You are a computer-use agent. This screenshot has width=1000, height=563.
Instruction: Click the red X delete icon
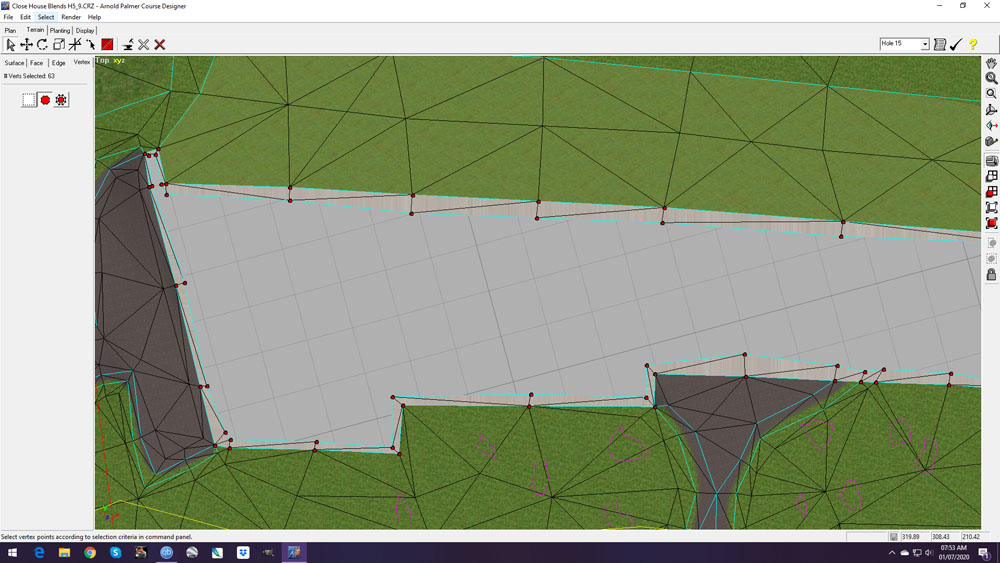tap(159, 45)
